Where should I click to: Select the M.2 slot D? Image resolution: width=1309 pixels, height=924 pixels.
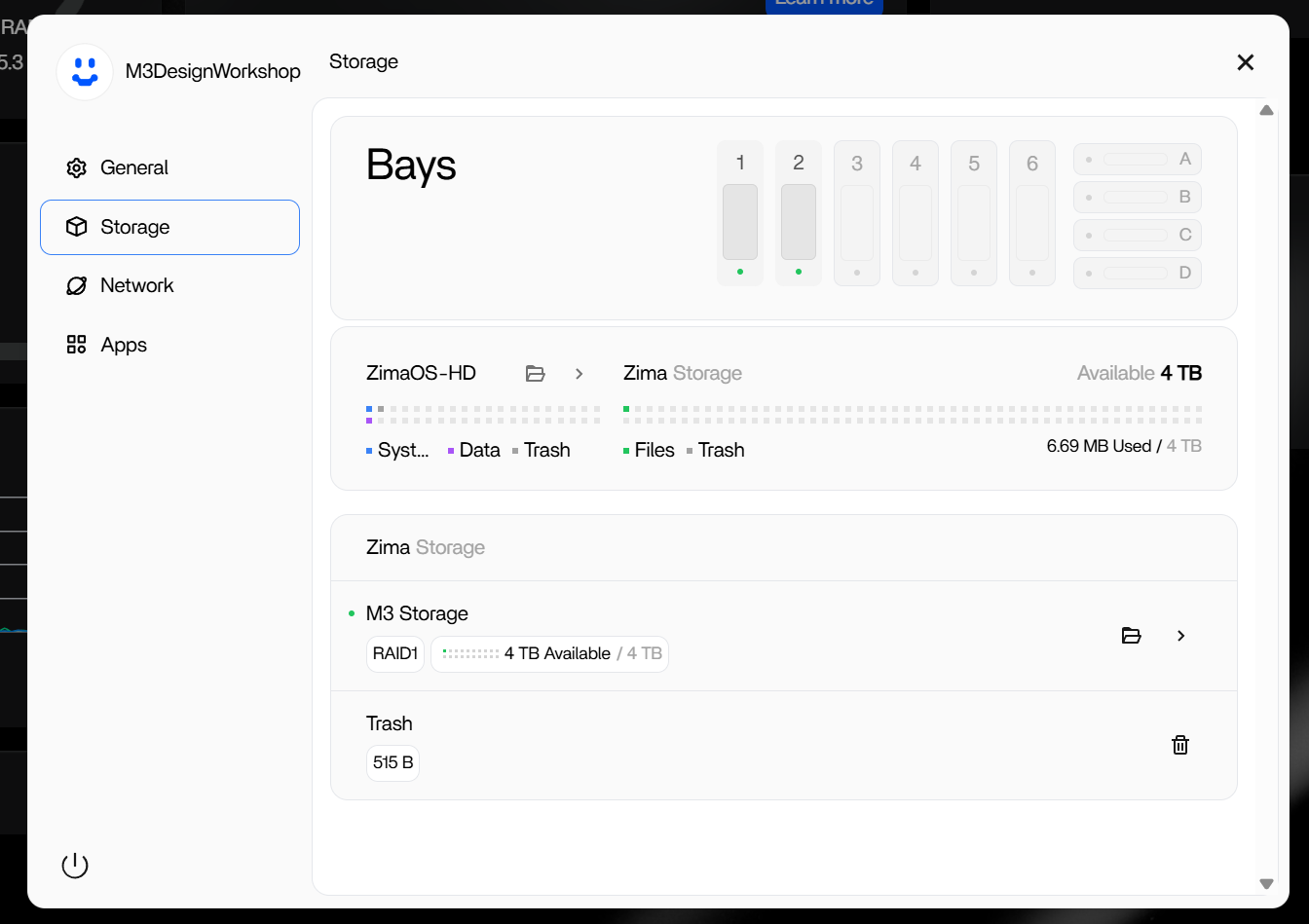[1138, 273]
